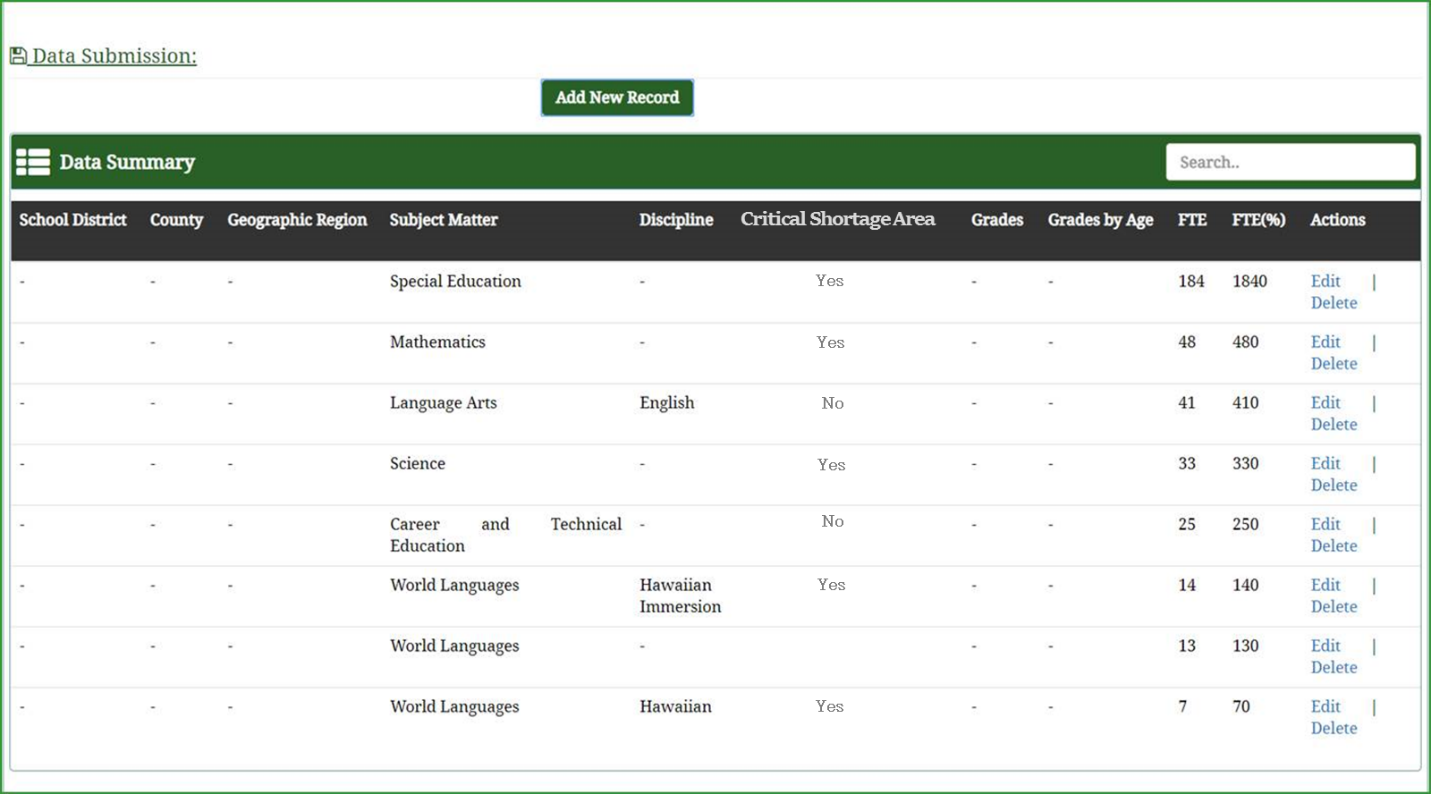Sort by the FTE(%) column header
The height and width of the screenshot is (794, 1431).
1258,220
